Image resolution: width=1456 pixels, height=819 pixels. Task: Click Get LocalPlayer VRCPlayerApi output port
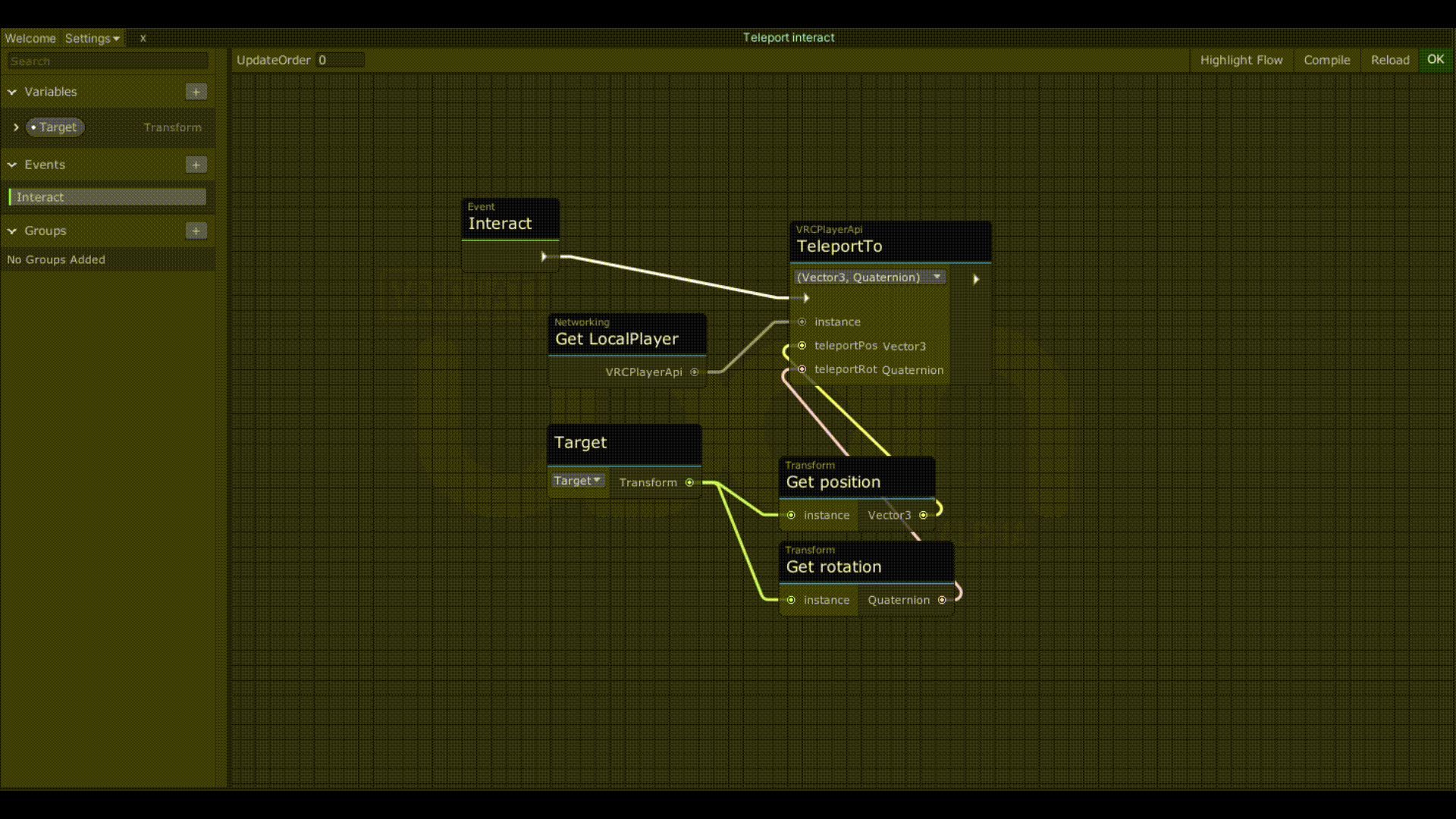(x=694, y=372)
